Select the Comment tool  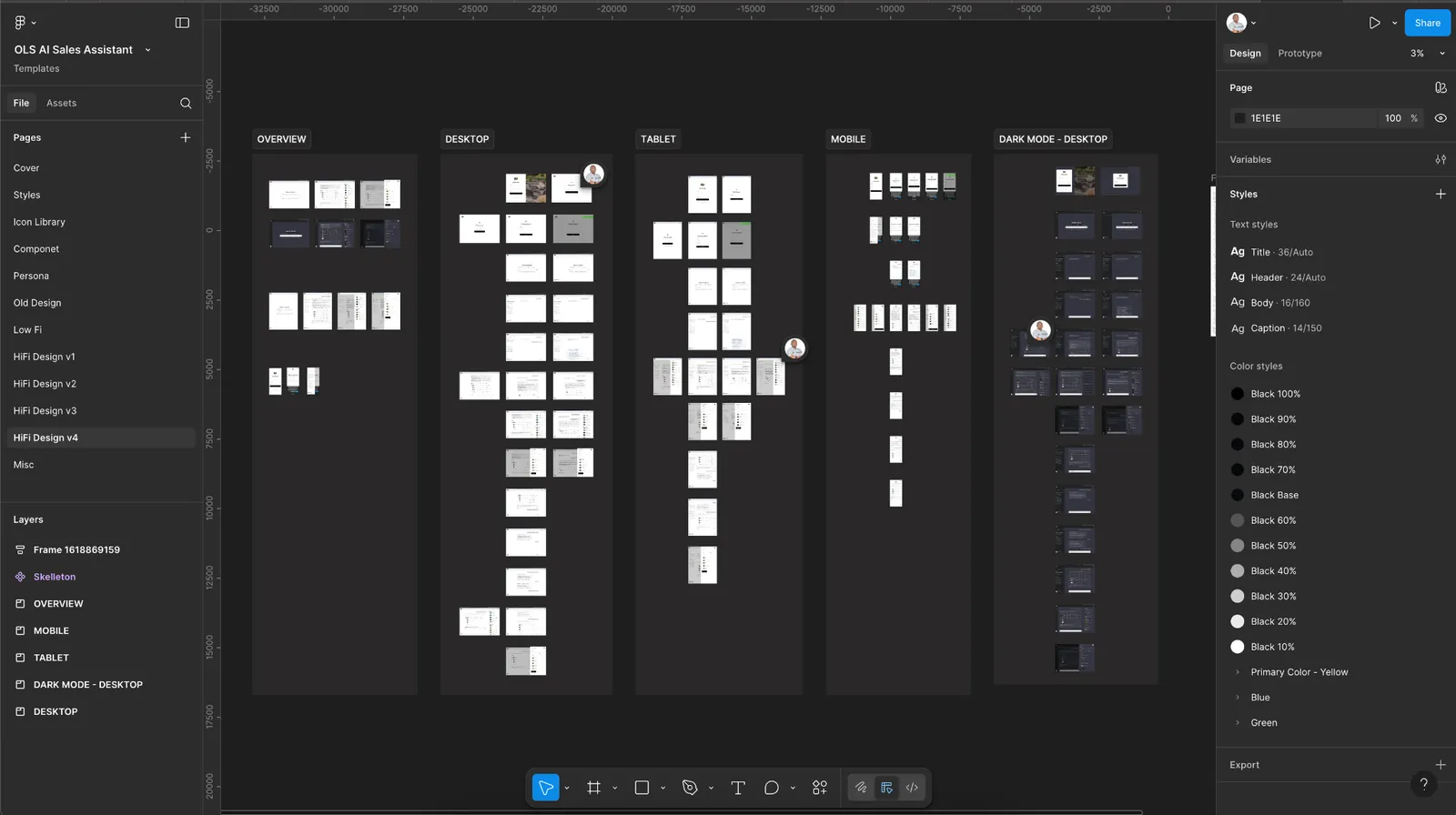tap(772, 788)
